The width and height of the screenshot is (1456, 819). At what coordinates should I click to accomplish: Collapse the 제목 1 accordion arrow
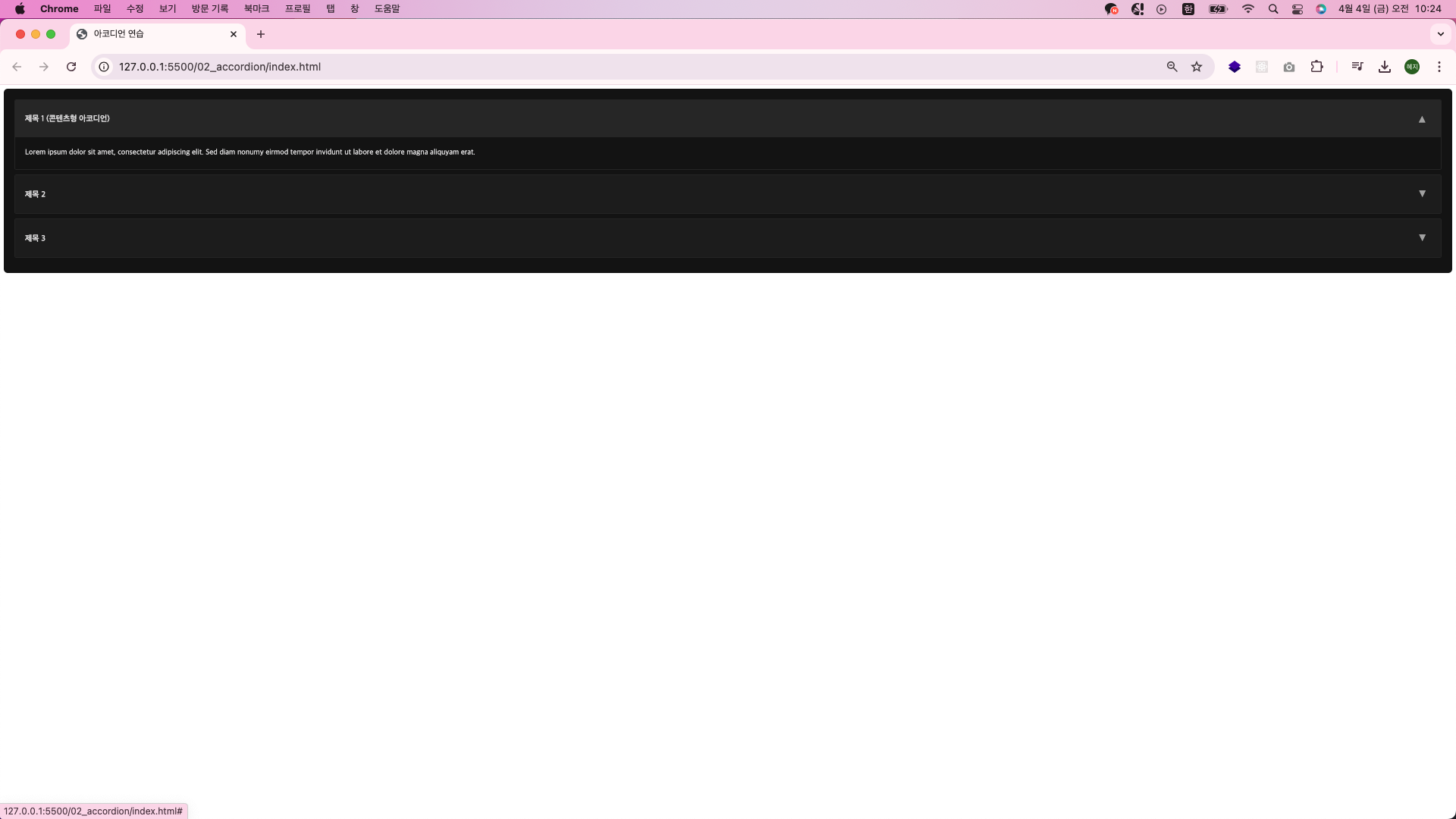(x=1422, y=119)
